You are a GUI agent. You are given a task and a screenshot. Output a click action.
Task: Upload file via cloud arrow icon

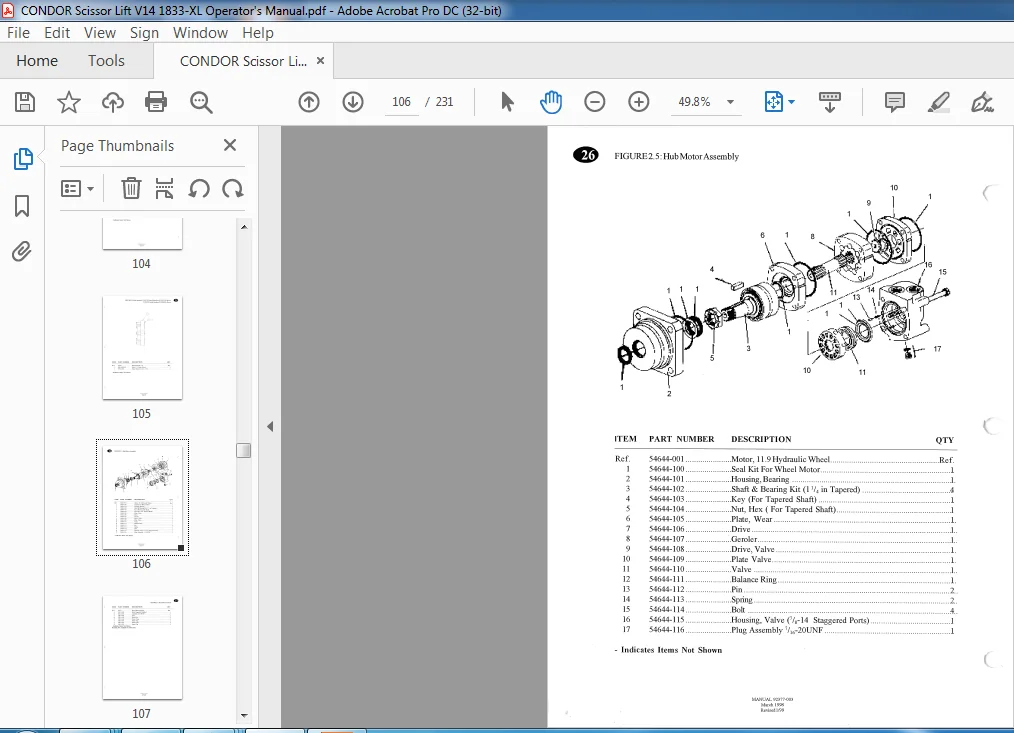point(113,102)
